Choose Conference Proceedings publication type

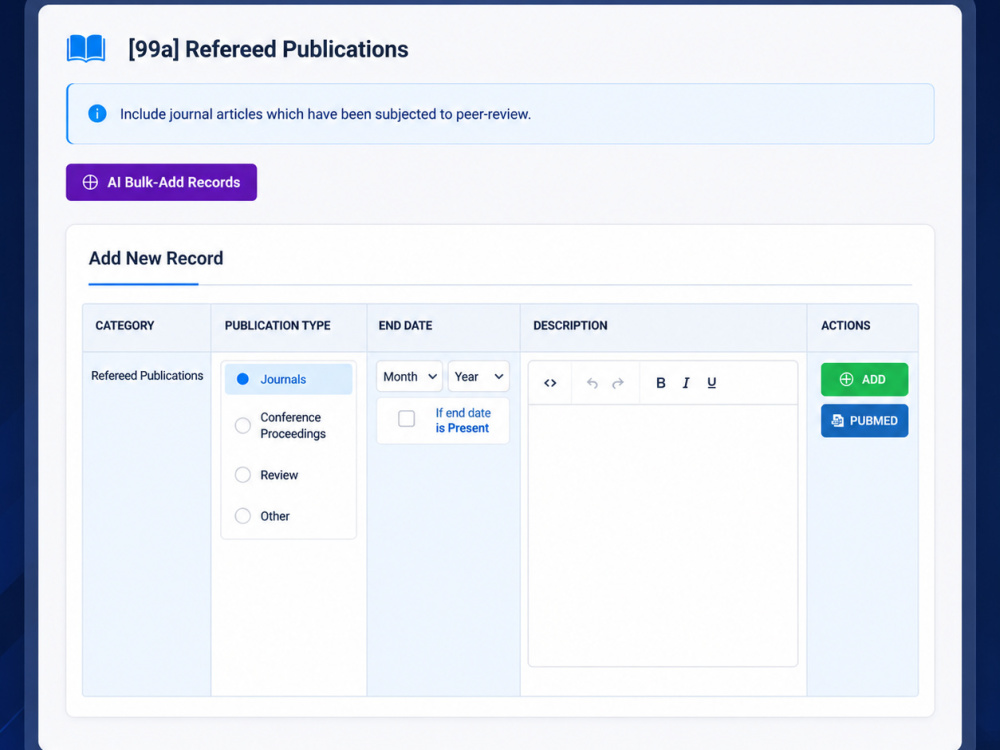click(x=281, y=425)
